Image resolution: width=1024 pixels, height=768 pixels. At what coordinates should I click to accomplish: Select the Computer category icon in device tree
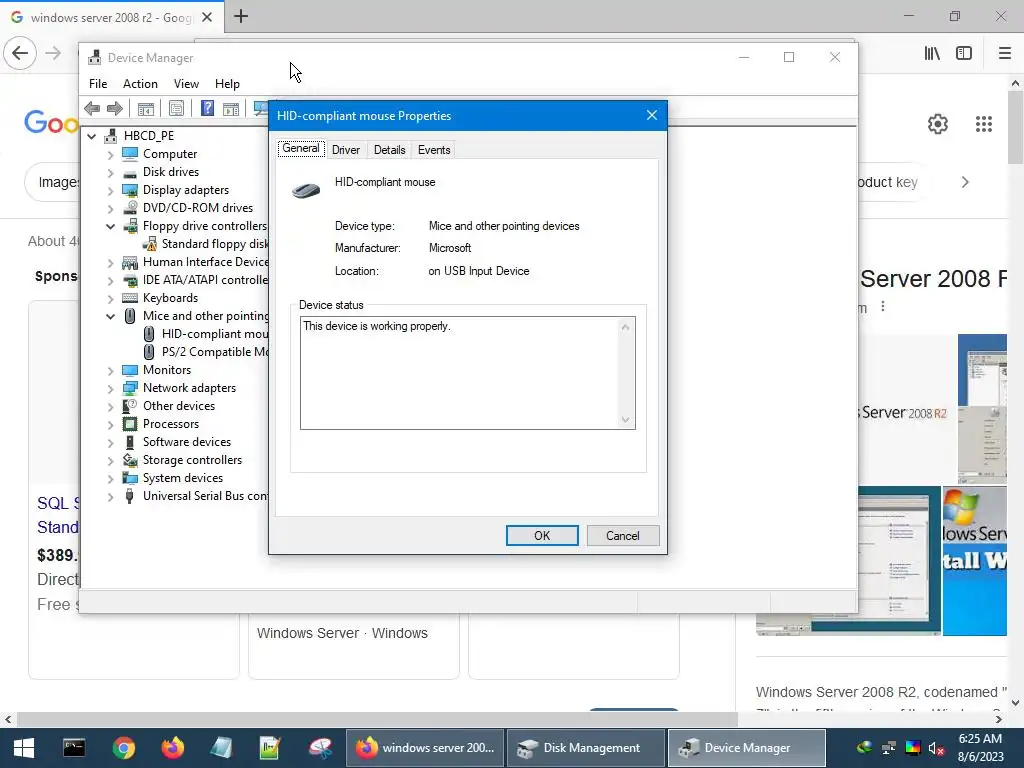coord(130,153)
